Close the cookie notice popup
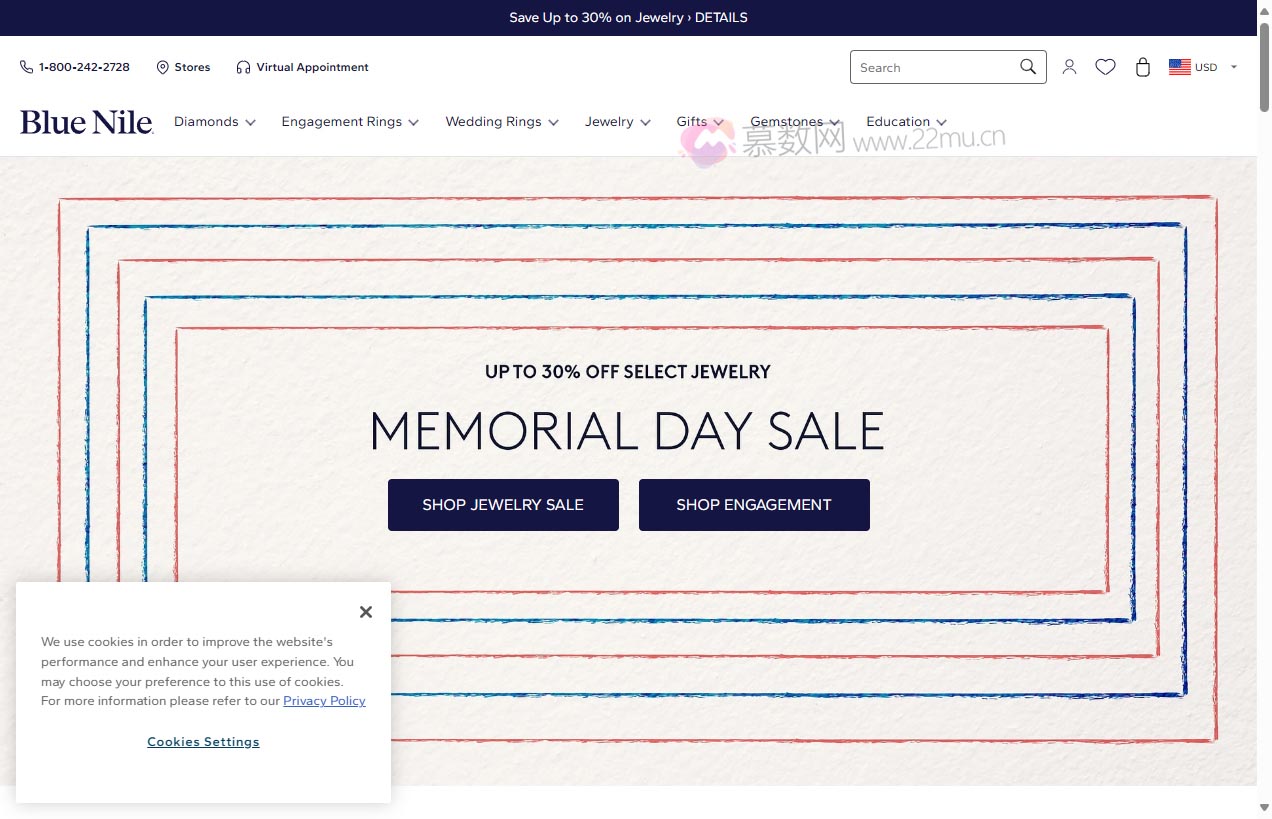Screen dimensions: 1272x819 366,612
